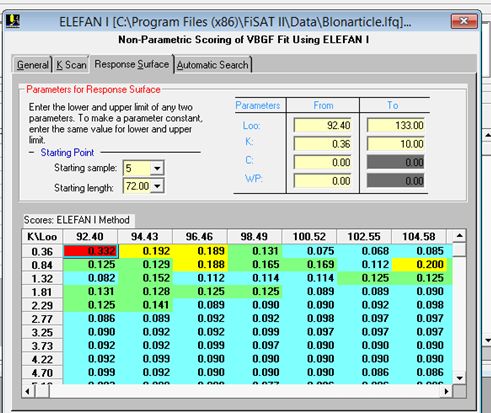Click row header 4.70
This screenshot has height=413, width=491.
tap(42, 373)
